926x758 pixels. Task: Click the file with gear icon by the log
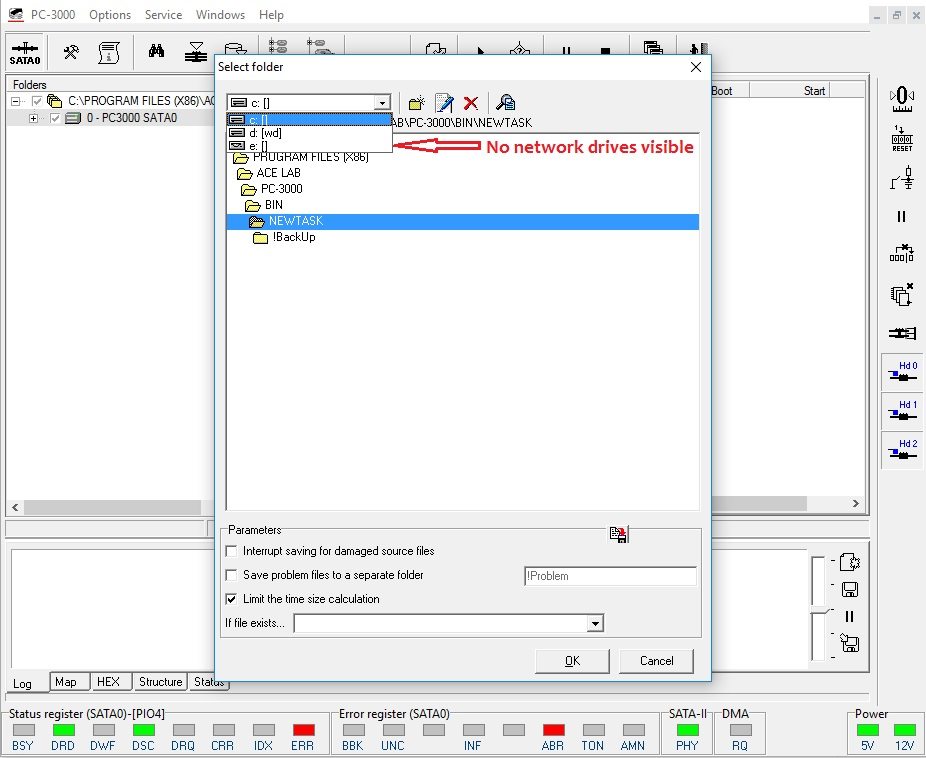[850, 562]
